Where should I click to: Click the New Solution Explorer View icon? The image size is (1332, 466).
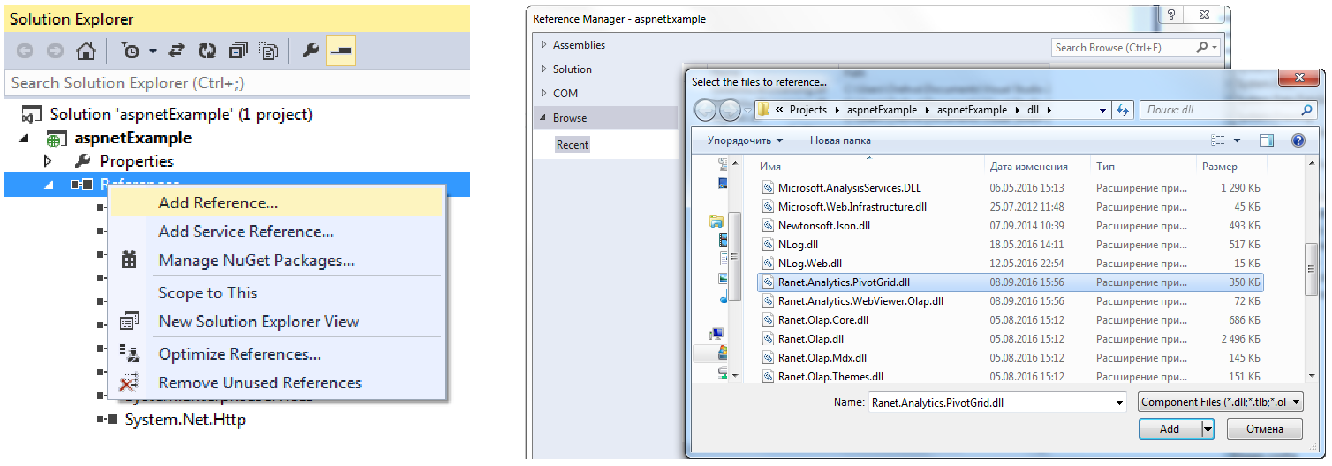point(129,322)
